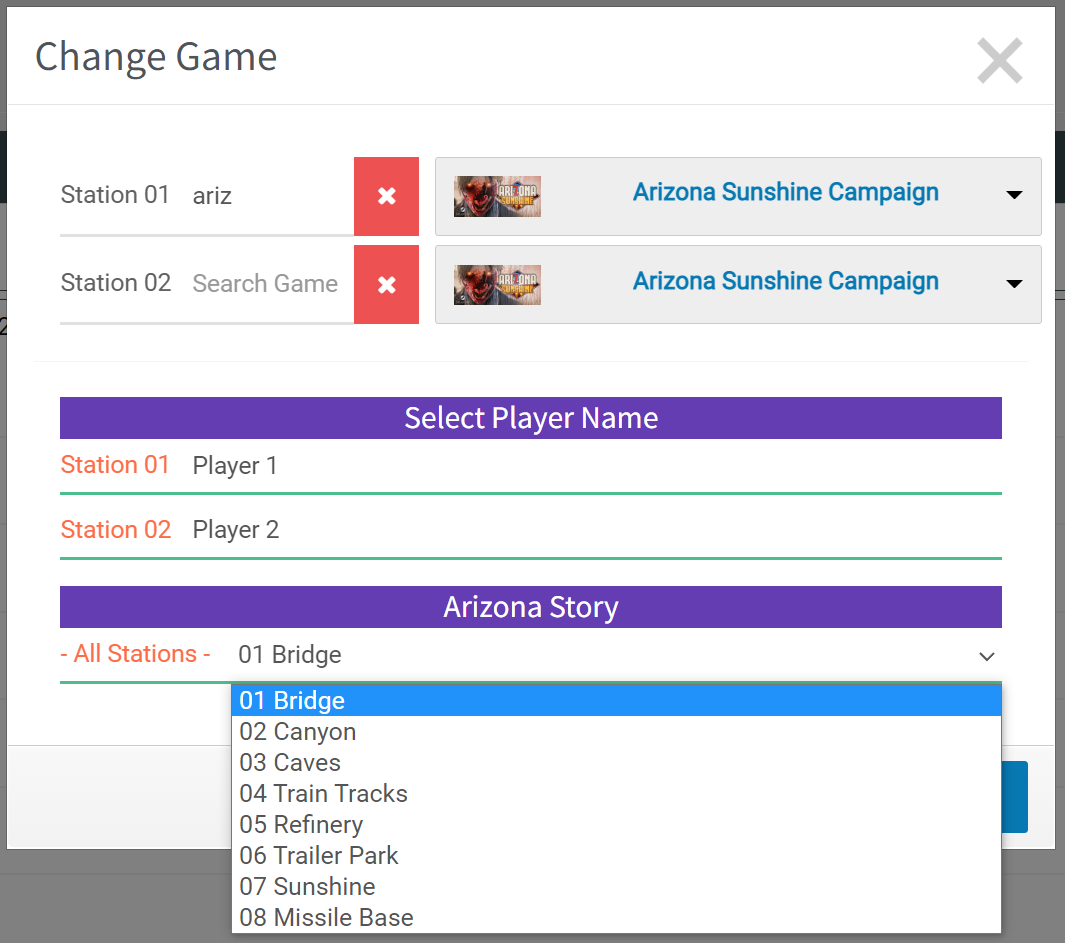Close the Change Game dialog
1065x943 pixels.
999,60
